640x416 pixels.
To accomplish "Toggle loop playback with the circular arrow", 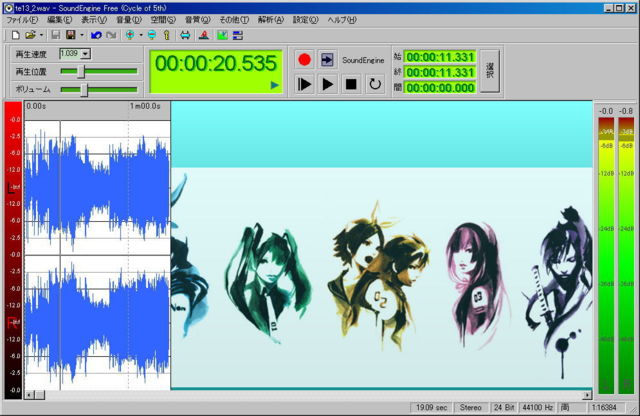I will pyautogui.click(x=375, y=85).
